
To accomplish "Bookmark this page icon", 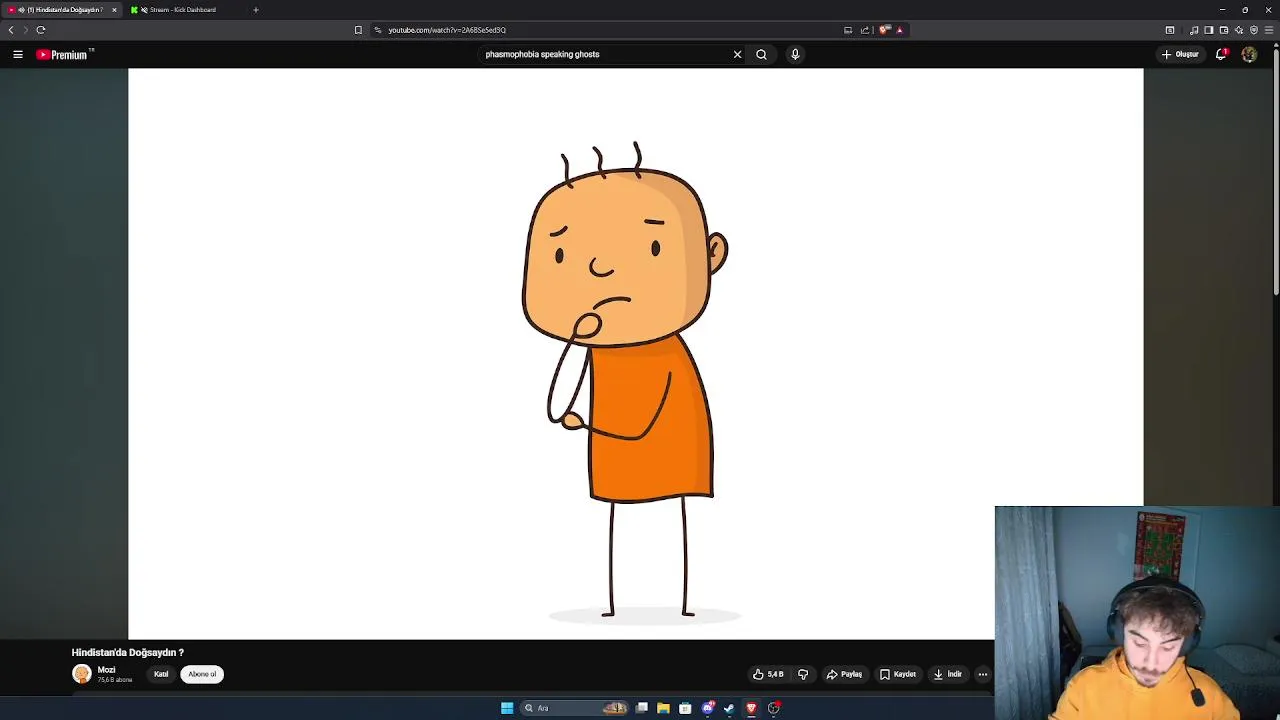I will (x=358, y=30).
